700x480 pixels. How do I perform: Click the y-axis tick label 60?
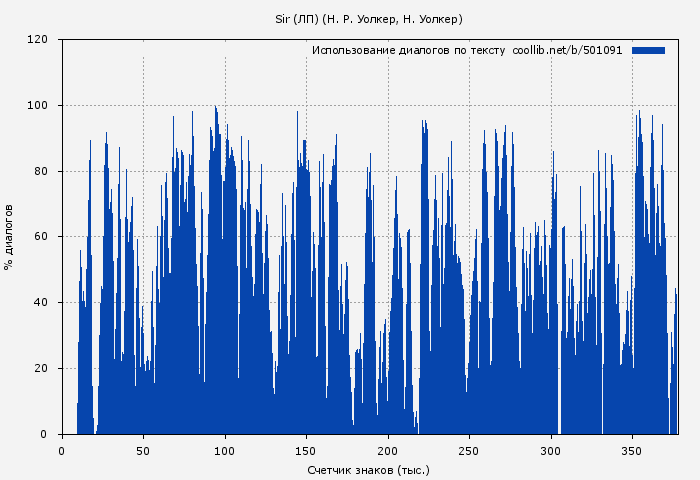(x=41, y=237)
